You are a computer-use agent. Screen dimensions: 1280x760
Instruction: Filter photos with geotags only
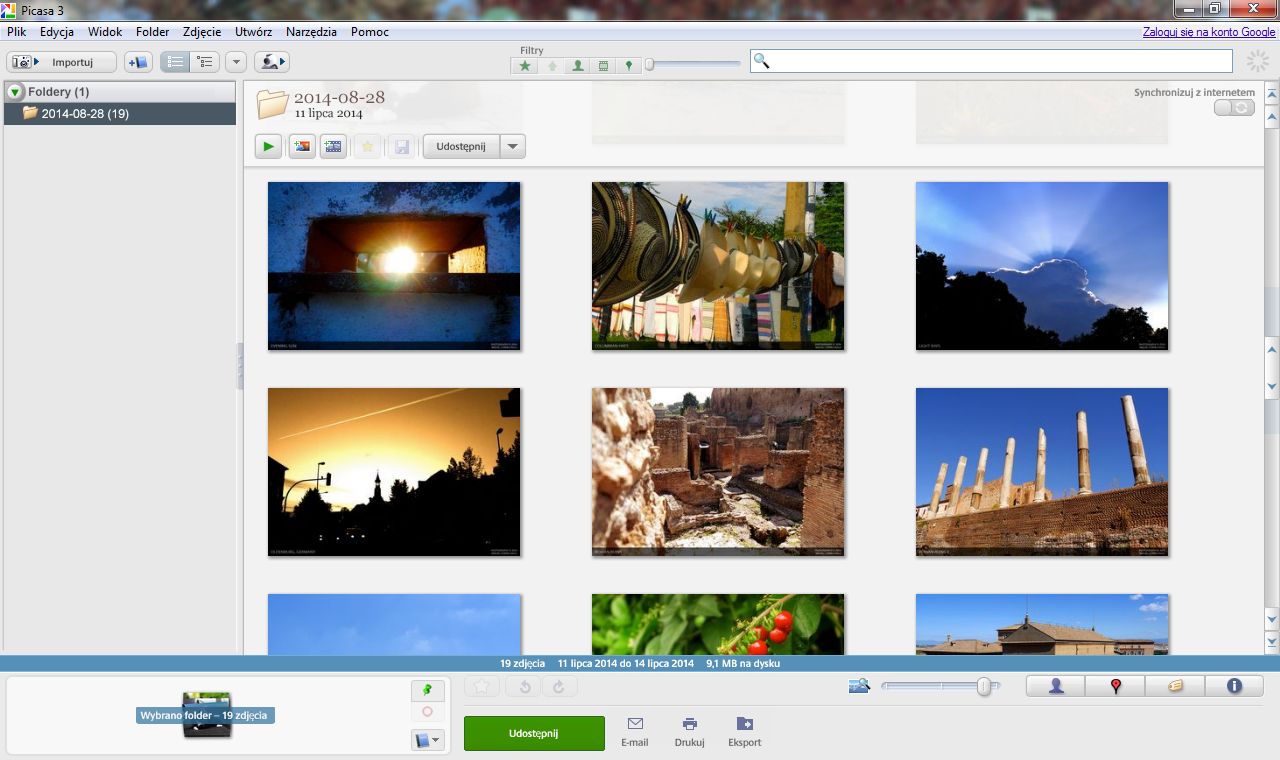coord(628,66)
